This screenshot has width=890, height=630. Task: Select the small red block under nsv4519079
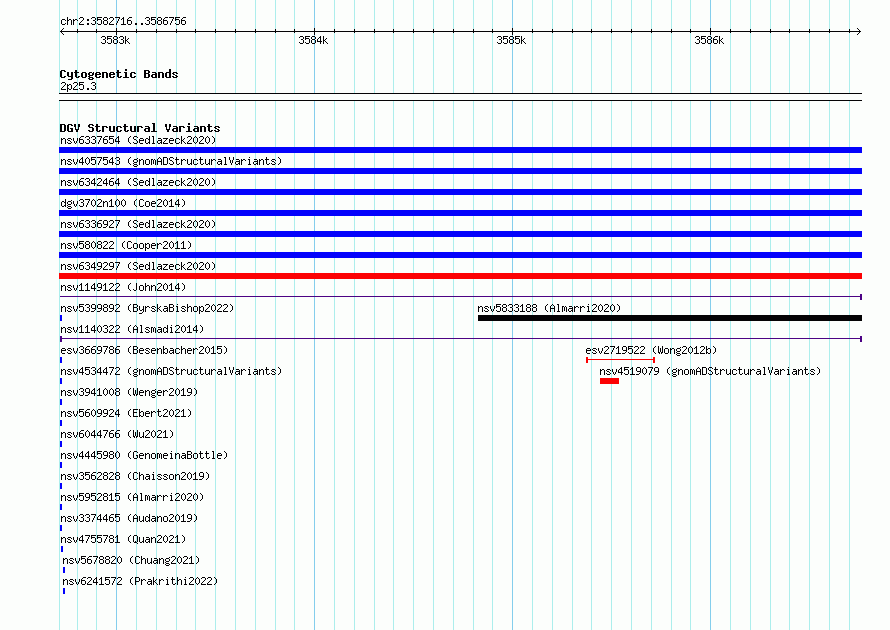[609, 381]
